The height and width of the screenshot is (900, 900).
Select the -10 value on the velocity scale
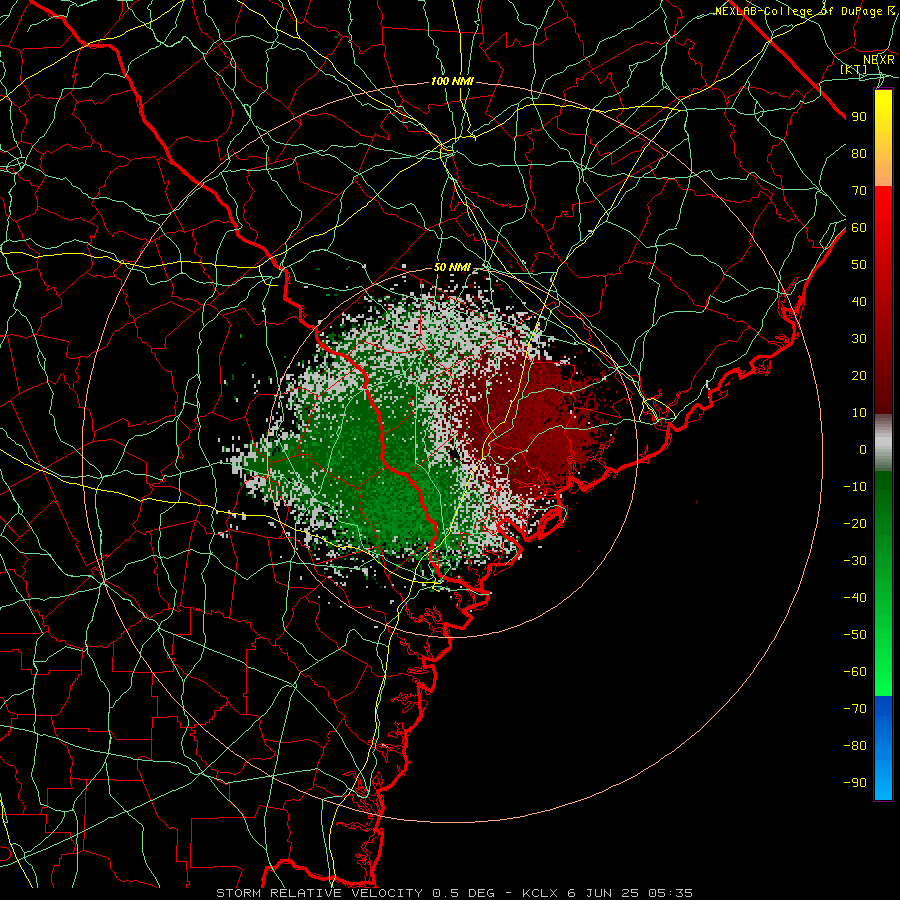tap(855, 487)
